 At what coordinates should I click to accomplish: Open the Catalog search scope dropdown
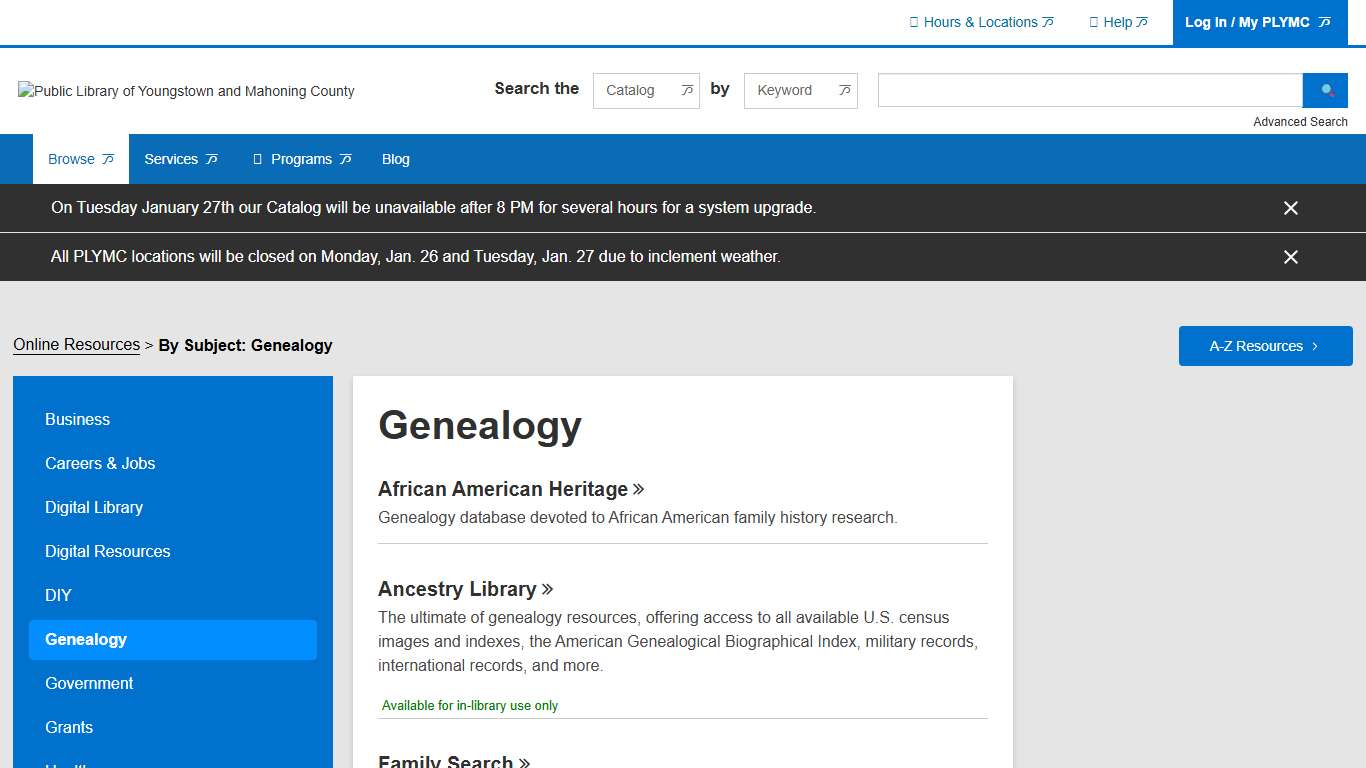coord(645,90)
